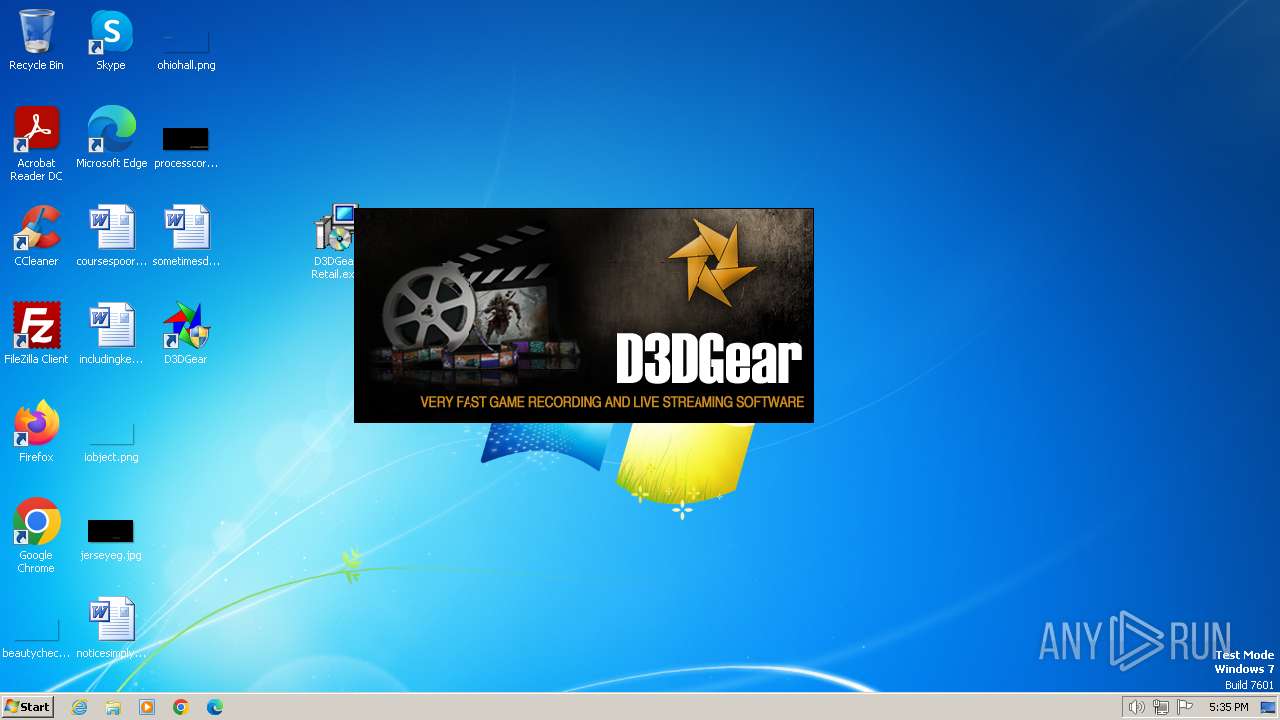
Task: Select the D3DGear desktop shortcut
Action: point(186,334)
